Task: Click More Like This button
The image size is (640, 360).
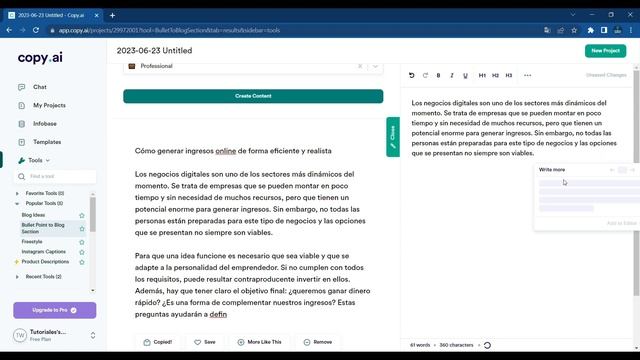Action: (260, 342)
